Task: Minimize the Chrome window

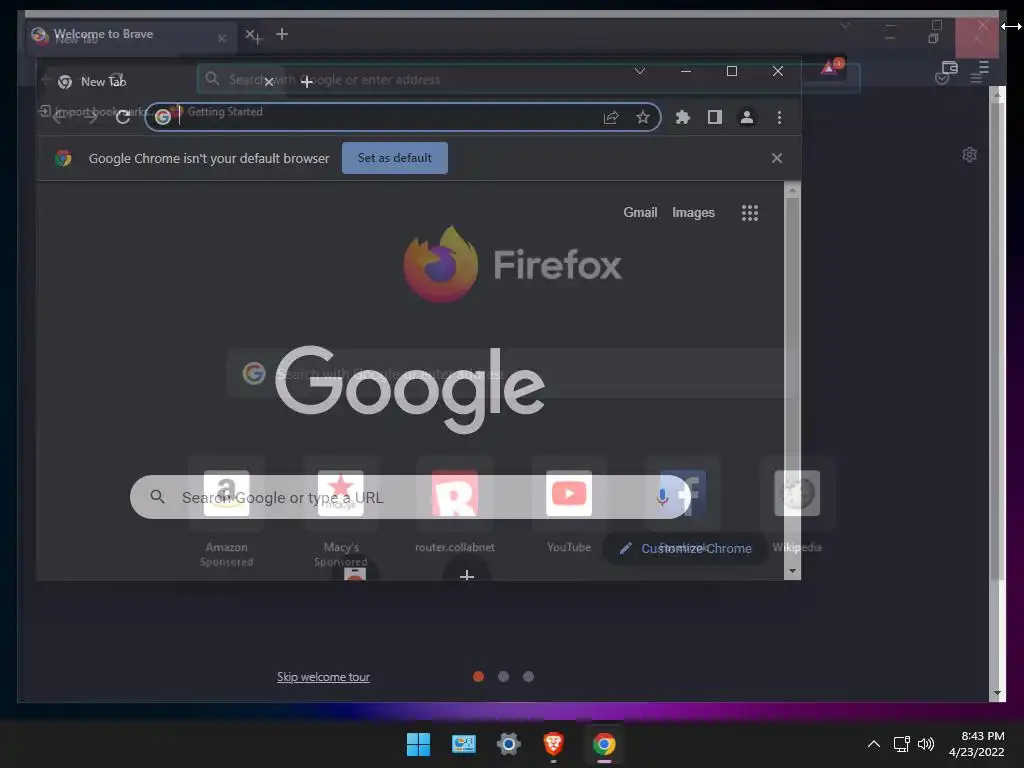Action: (686, 71)
